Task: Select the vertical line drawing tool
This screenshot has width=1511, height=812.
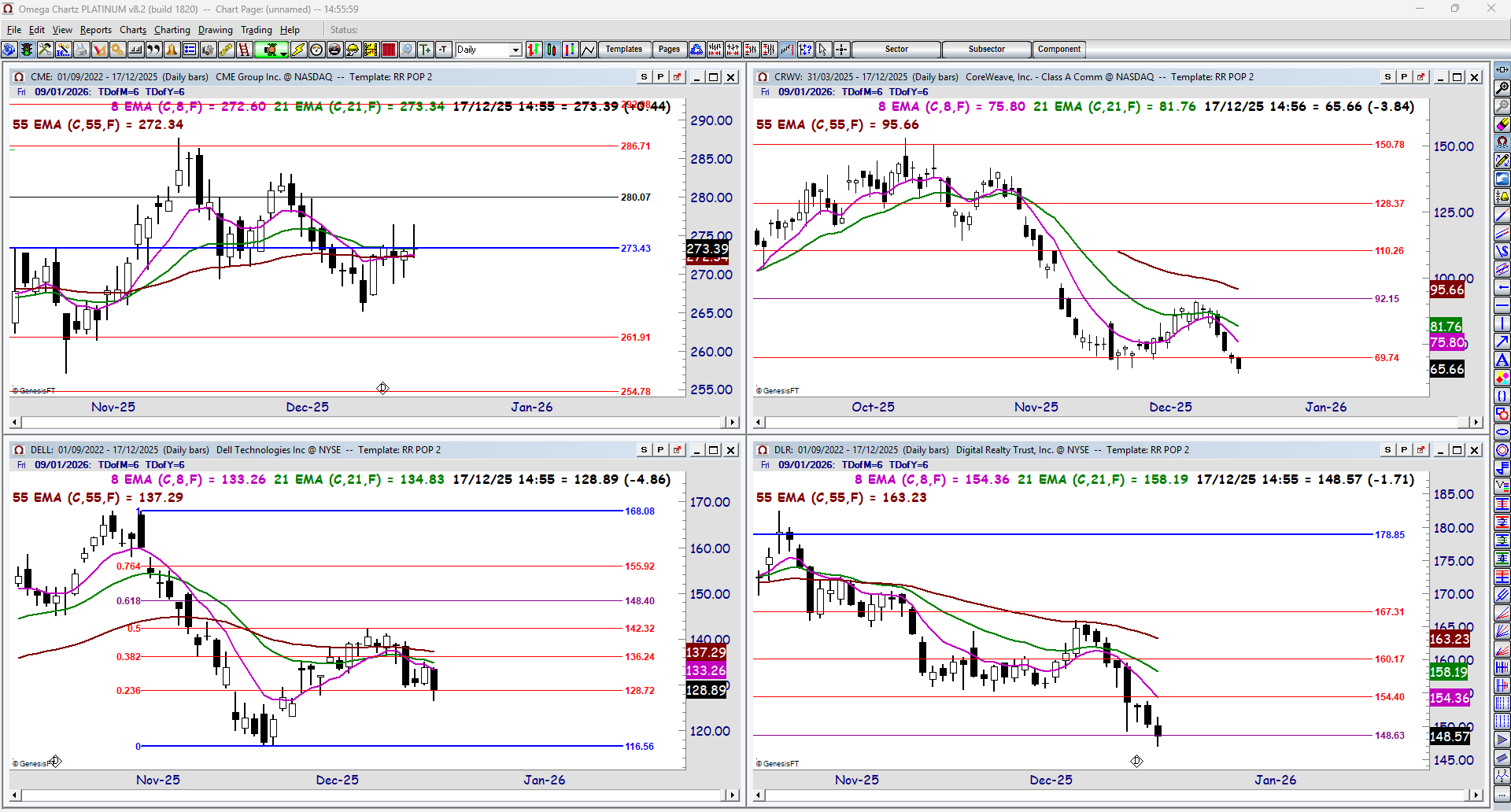Action: point(1502,323)
